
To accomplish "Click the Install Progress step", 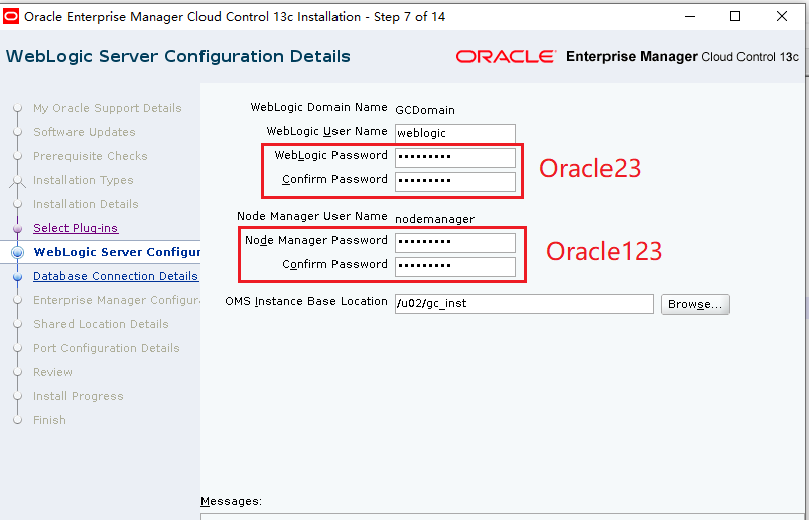I will tap(78, 396).
